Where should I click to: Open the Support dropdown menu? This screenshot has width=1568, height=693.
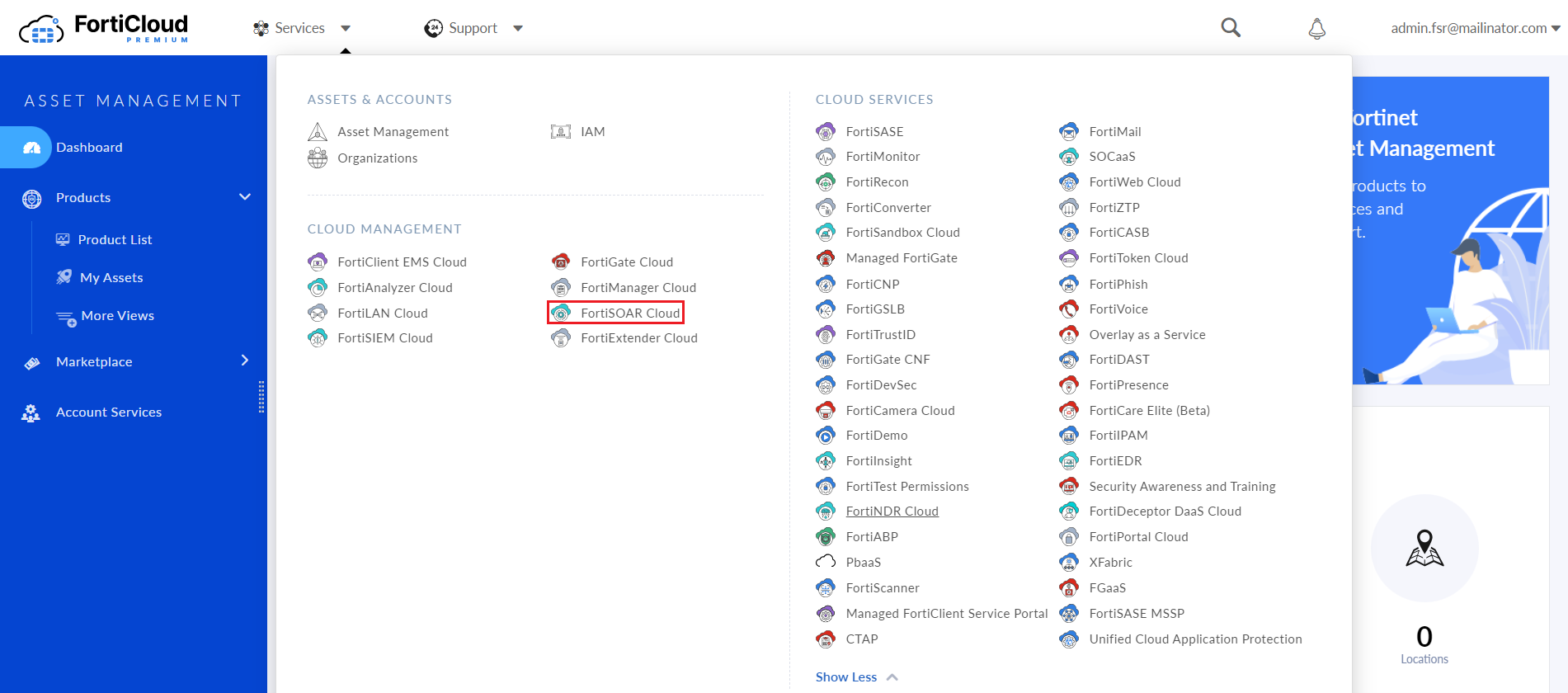coord(473,28)
